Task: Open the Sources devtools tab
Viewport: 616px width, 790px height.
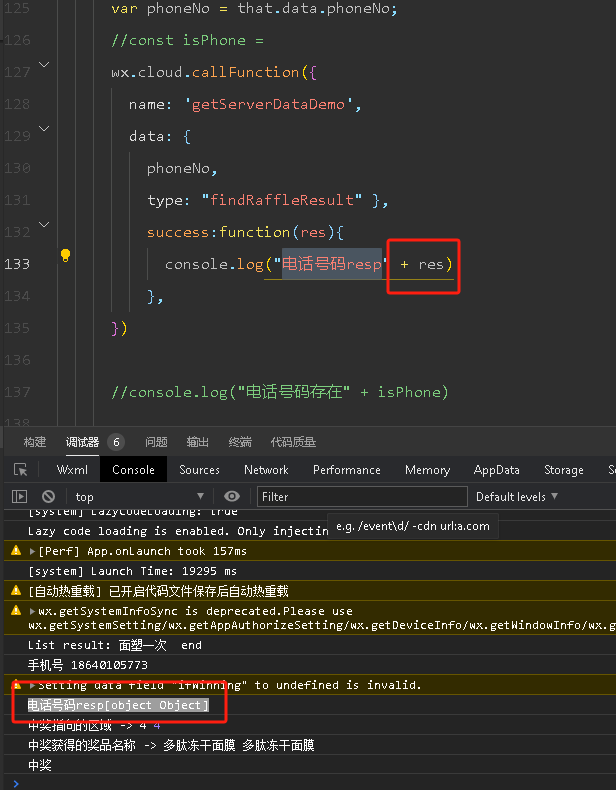Action: (x=199, y=470)
